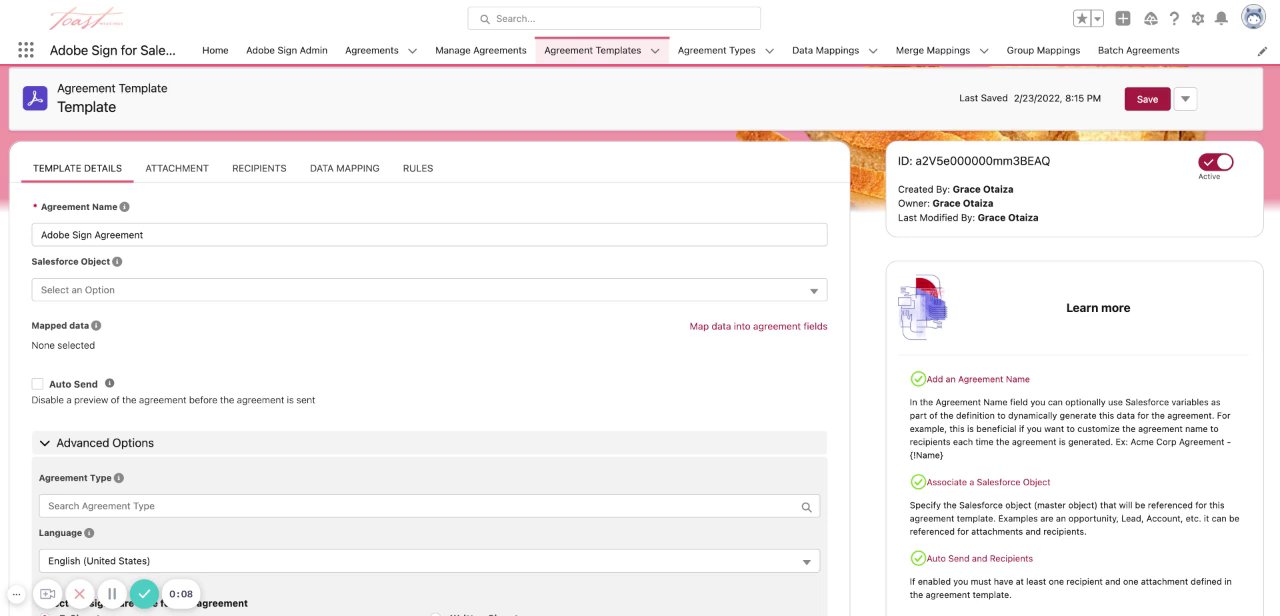Click the recorder camera icon
Image resolution: width=1280 pixels, height=616 pixels.
point(47,594)
